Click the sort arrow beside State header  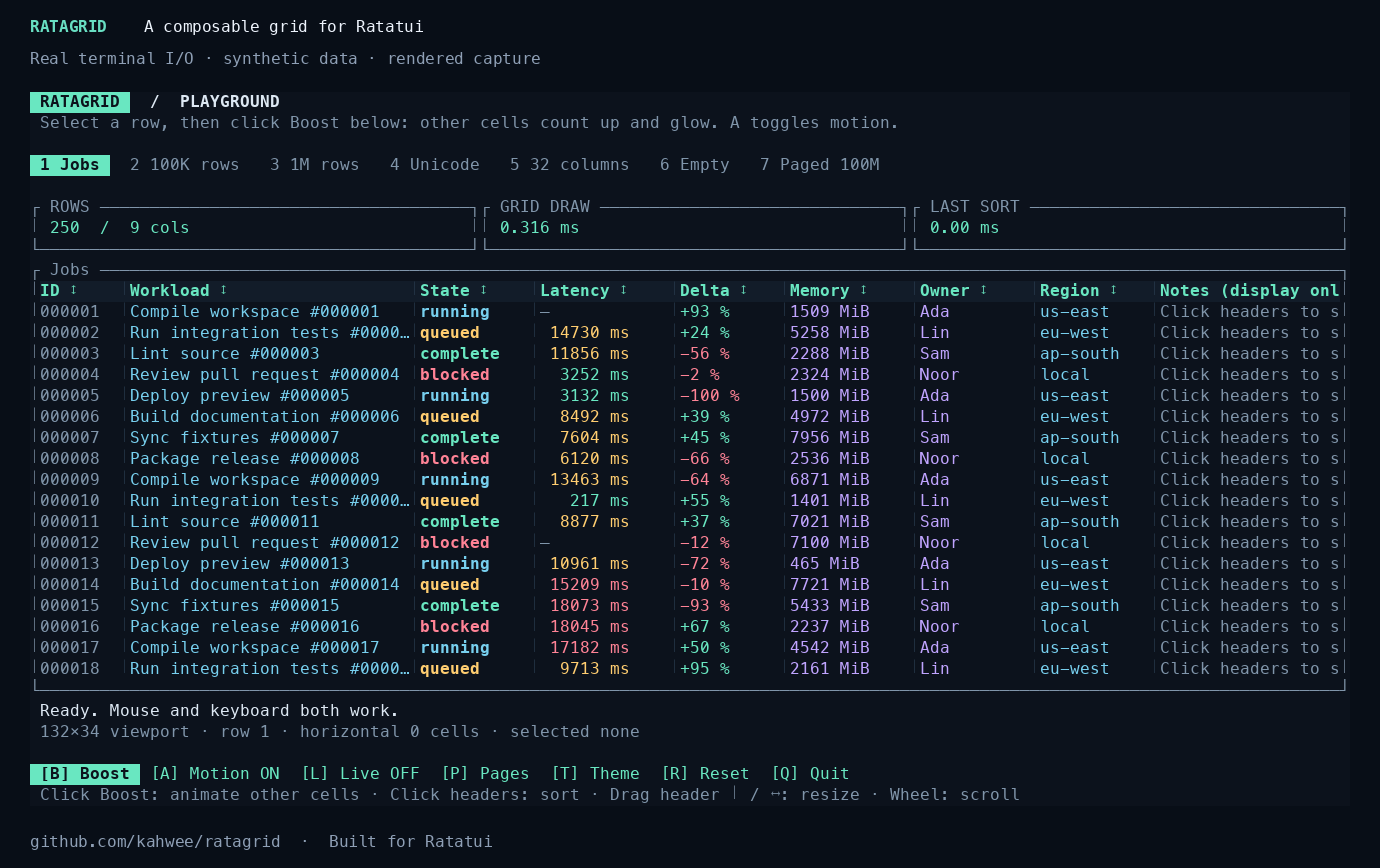tap(484, 290)
